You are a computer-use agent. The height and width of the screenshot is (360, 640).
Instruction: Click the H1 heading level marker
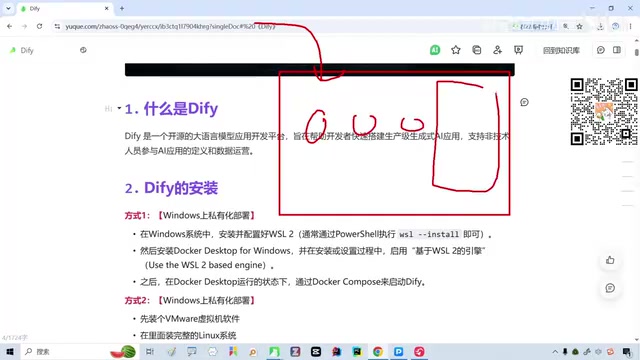[108, 109]
